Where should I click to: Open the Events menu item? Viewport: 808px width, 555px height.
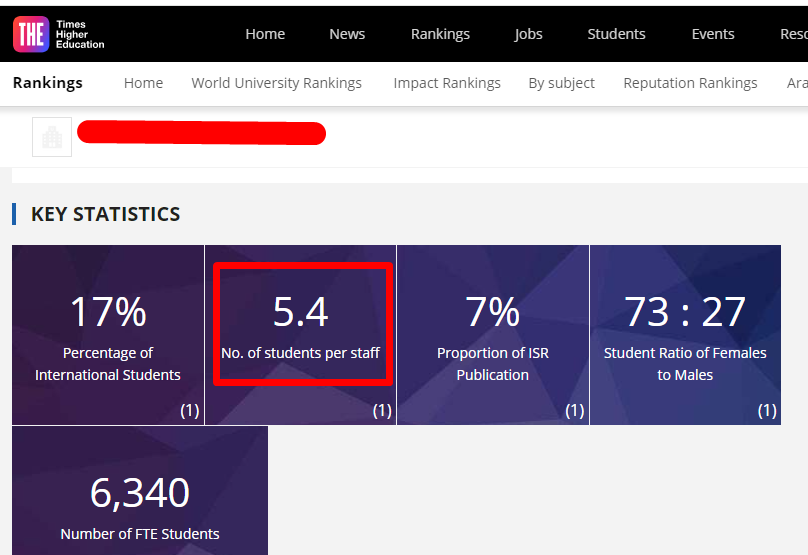coord(713,34)
